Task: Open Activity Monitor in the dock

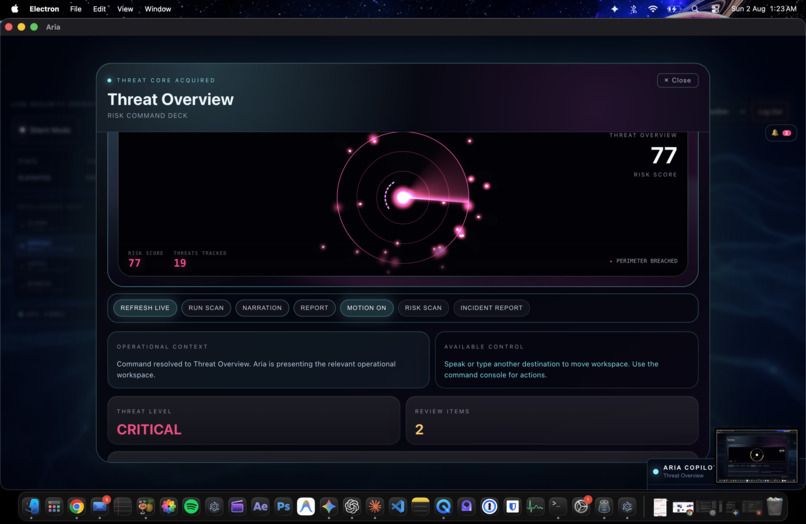Action: tap(535, 507)
